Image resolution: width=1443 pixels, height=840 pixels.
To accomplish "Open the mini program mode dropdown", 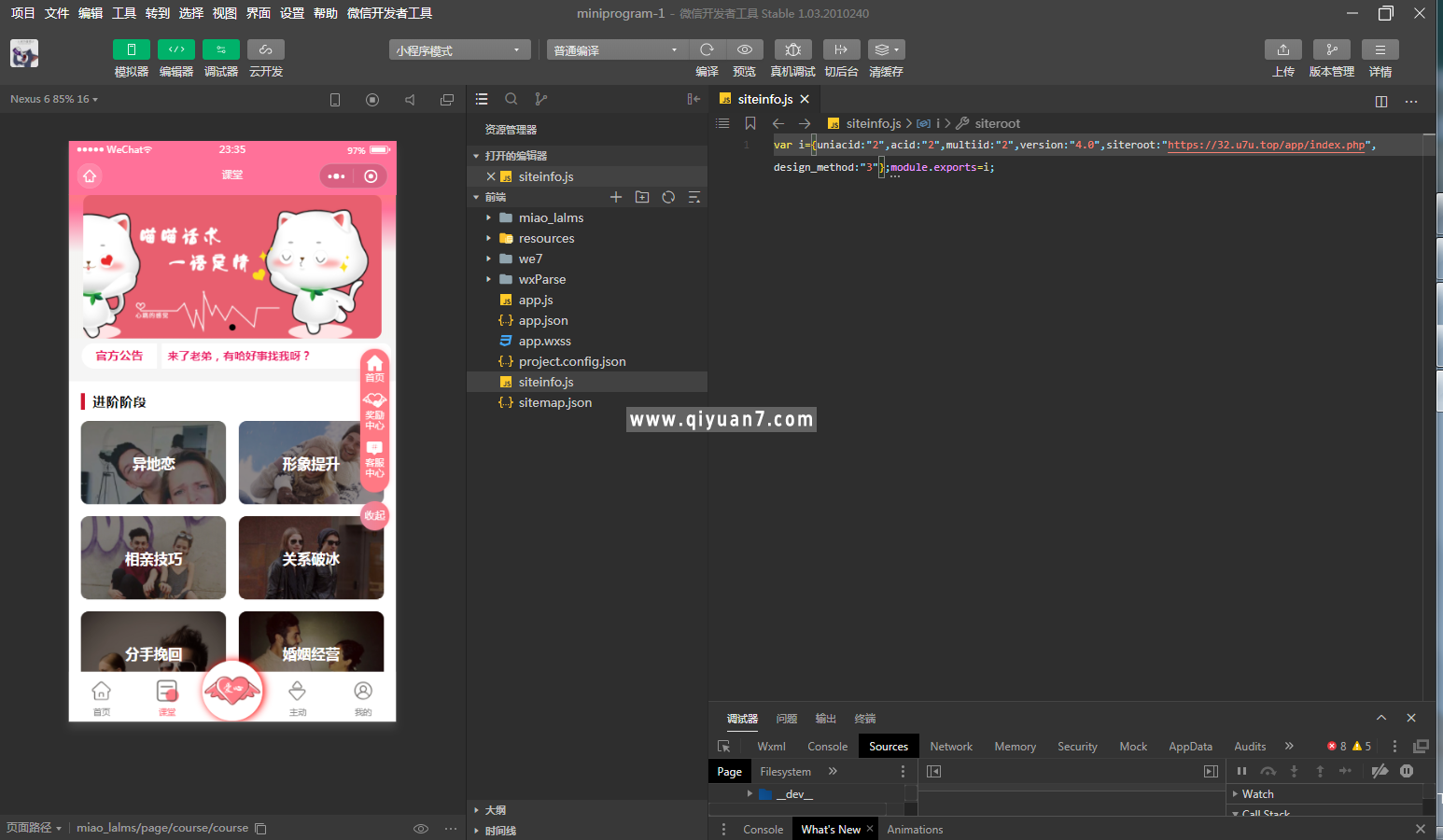I will [x=459, y=50].
